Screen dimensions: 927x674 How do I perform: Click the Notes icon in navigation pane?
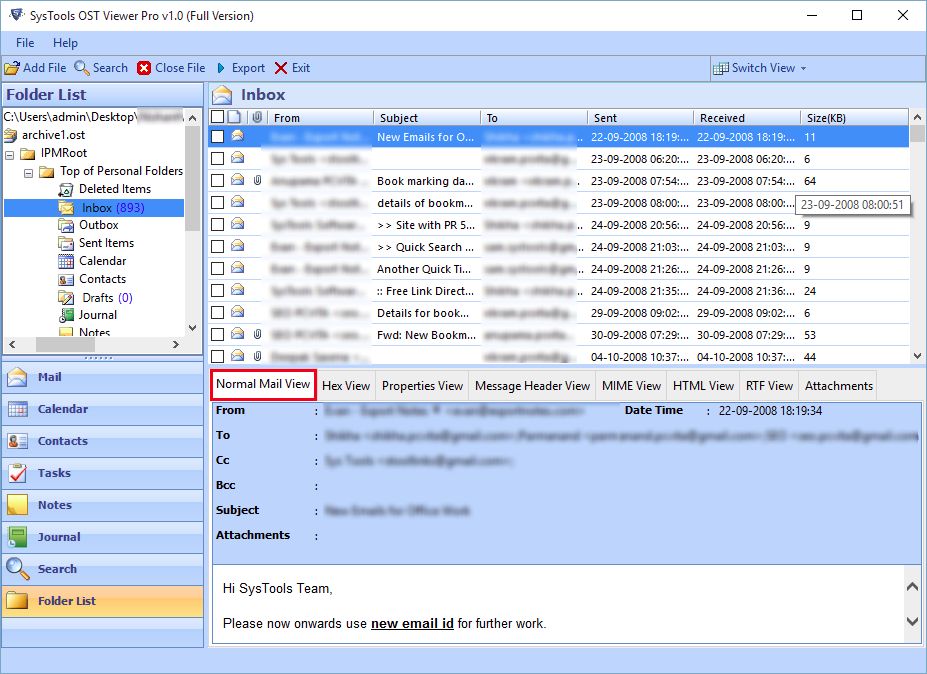click(17, 505)
